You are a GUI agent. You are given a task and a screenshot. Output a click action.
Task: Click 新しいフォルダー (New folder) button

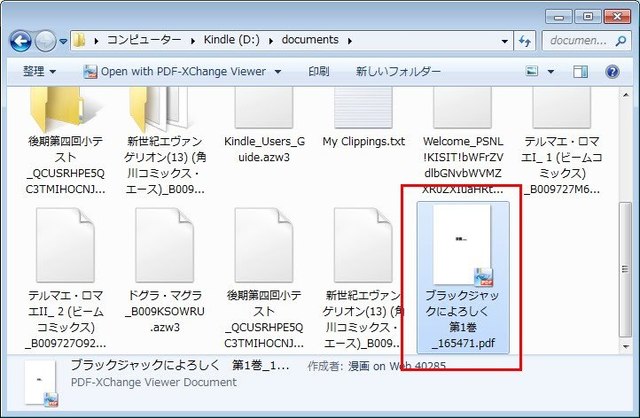(398, 72)
